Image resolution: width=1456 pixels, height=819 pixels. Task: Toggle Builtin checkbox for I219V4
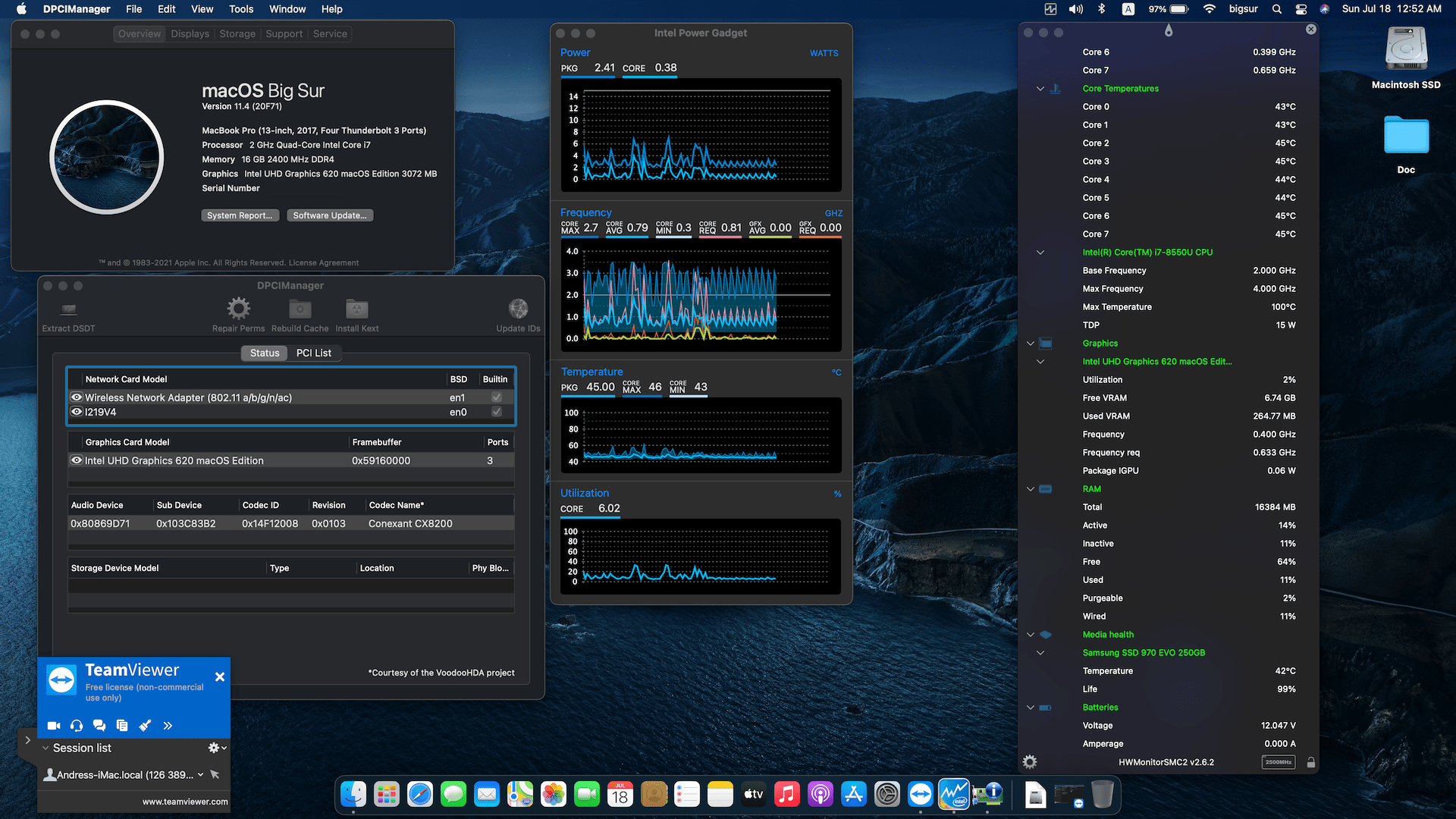[x=497, y=412]
